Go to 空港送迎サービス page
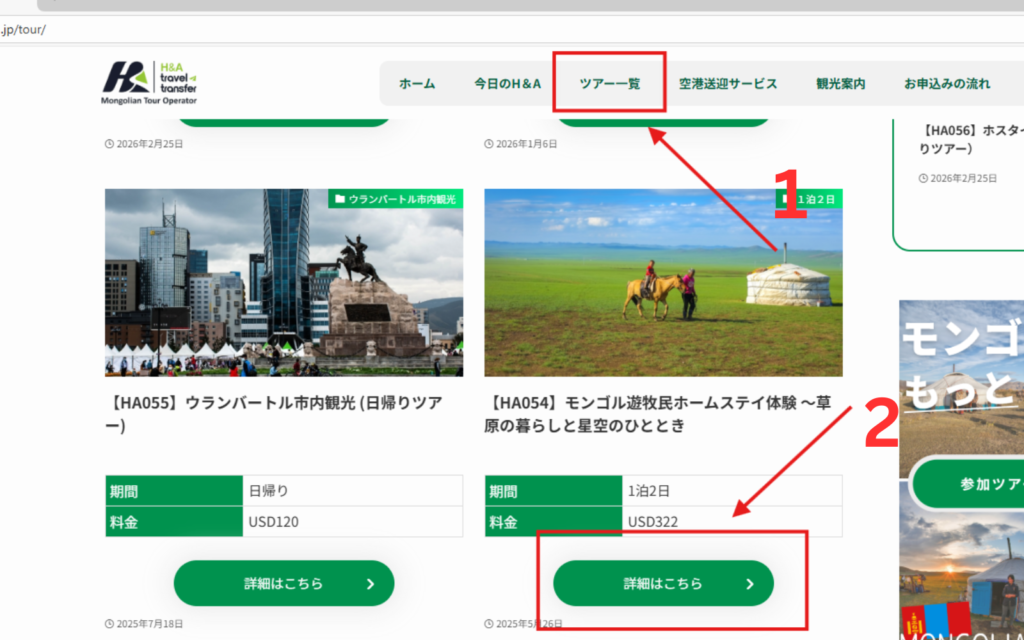Screen dimensions: 1024x640 point(727,84)
